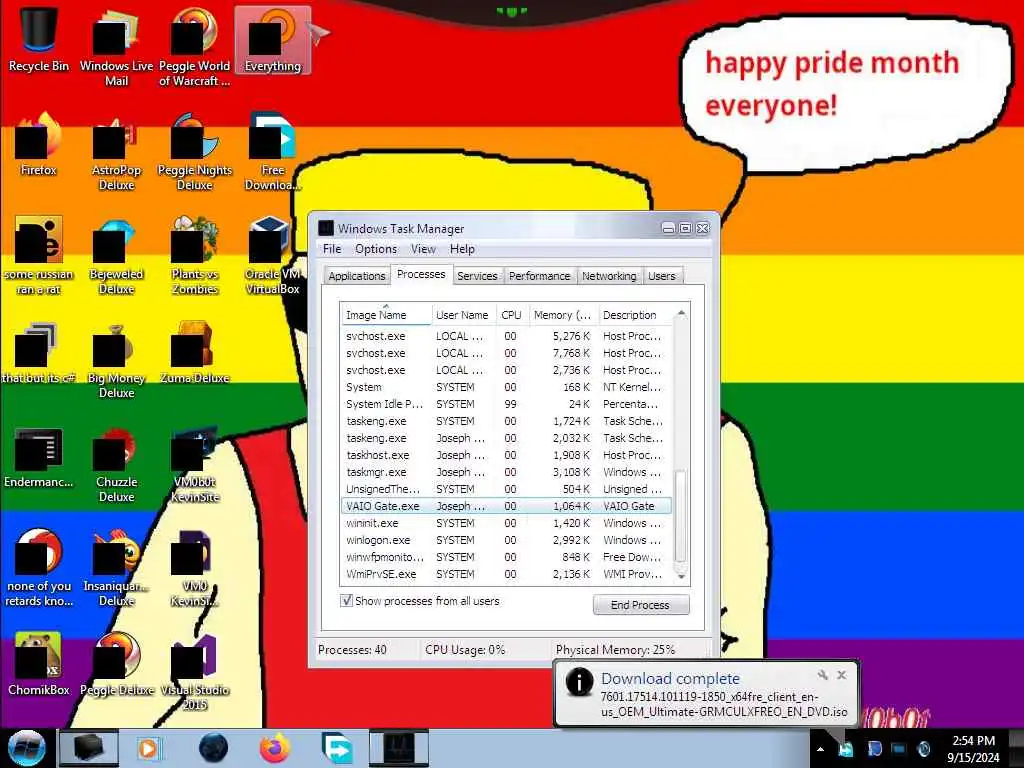
Task: Select the taskmgr.exe process row
Action: (506, 472)
